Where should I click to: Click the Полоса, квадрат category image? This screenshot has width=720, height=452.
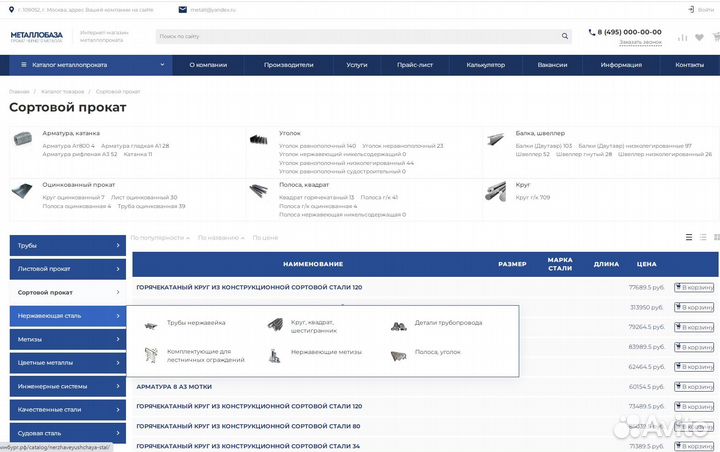[259, 190]
